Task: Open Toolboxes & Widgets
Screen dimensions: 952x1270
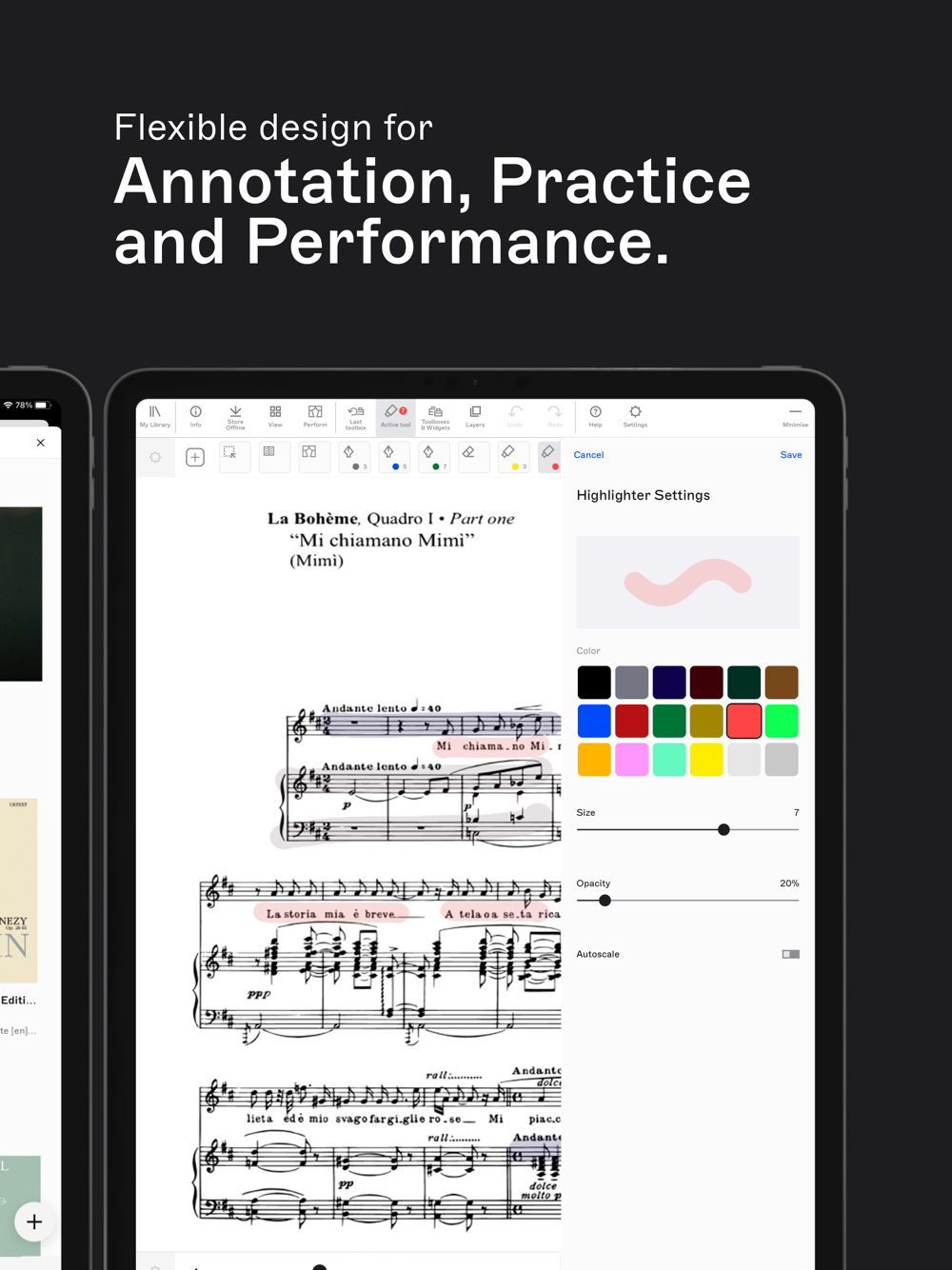Action: [435, 417]
